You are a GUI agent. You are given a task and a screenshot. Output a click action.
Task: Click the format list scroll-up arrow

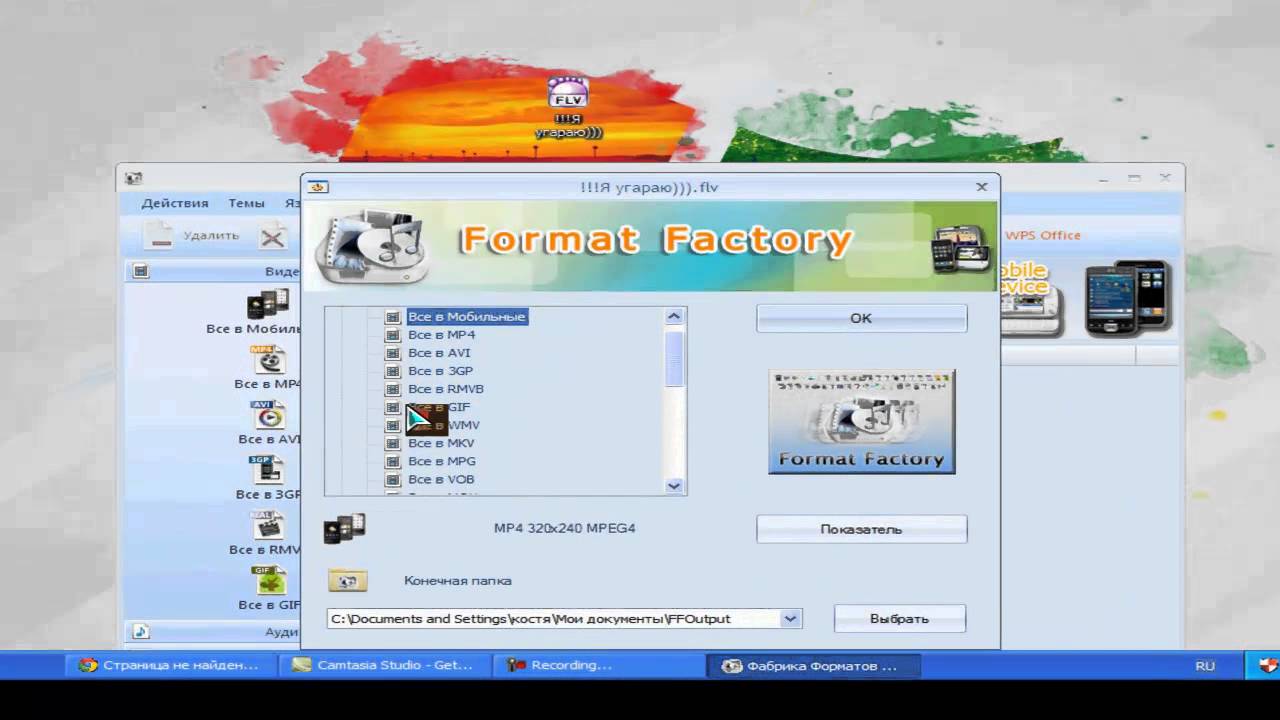(x=674, y=317)
